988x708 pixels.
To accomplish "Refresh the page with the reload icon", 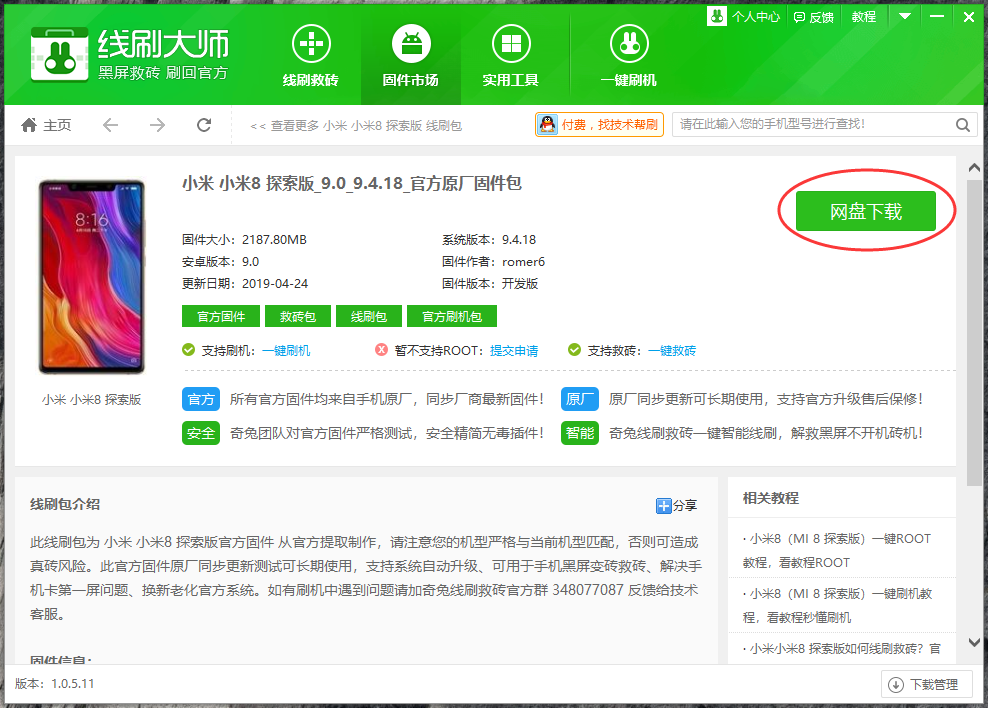I will click(x=204, y=125).
